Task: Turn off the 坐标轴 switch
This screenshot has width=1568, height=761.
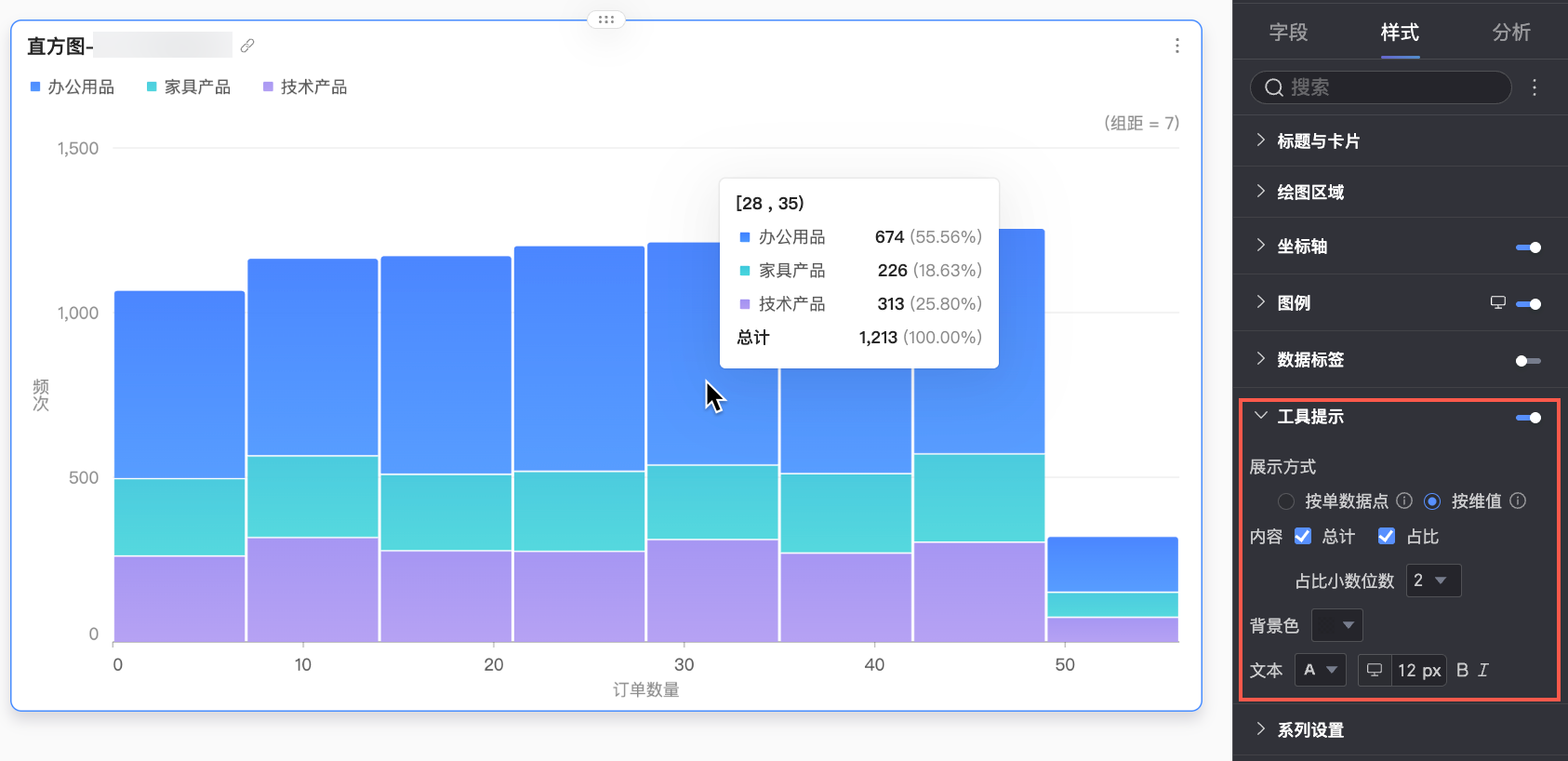Action: pyautogui.click(x=1528, y=247)
